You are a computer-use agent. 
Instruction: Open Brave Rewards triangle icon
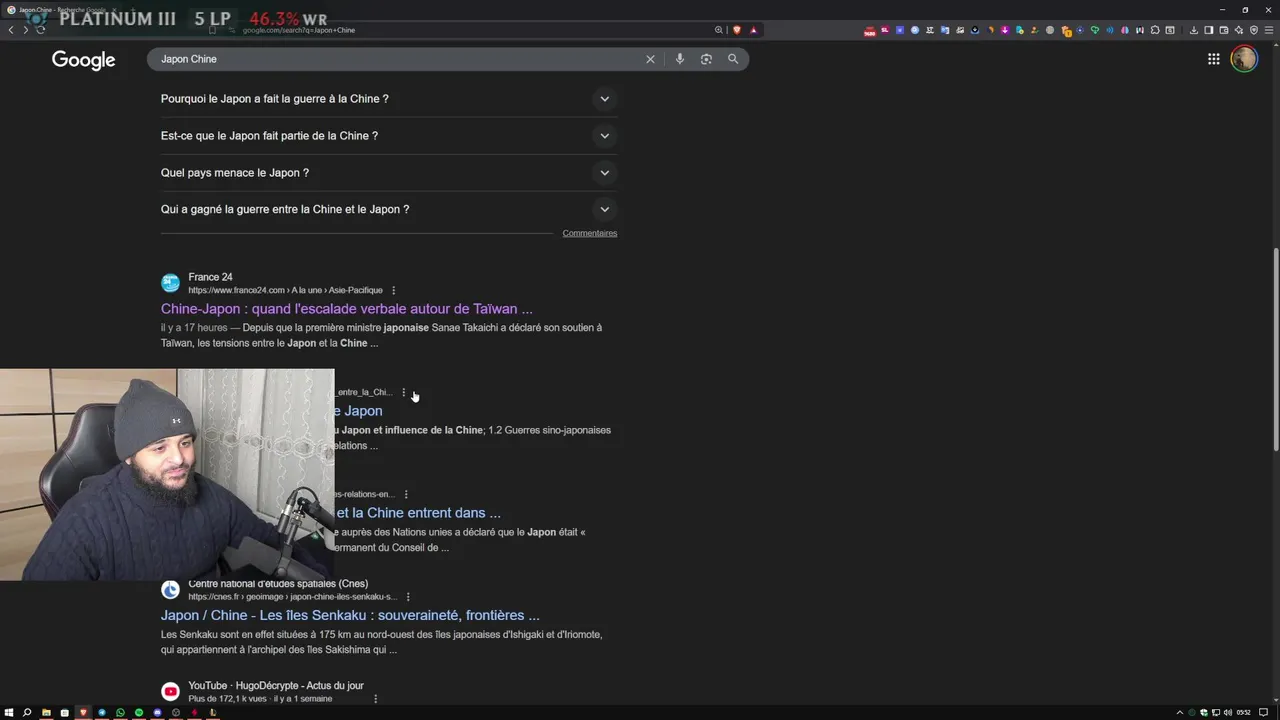[x=753, y=30]
